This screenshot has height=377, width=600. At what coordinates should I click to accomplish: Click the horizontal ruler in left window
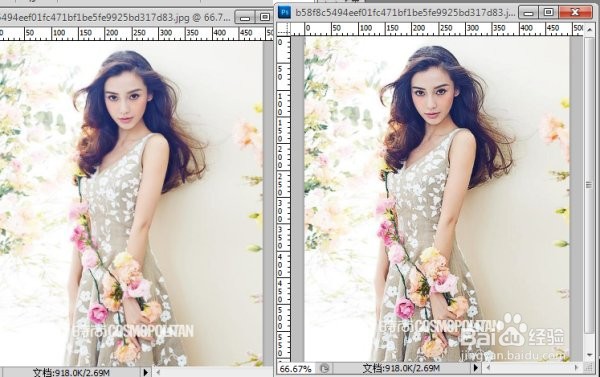137,34
